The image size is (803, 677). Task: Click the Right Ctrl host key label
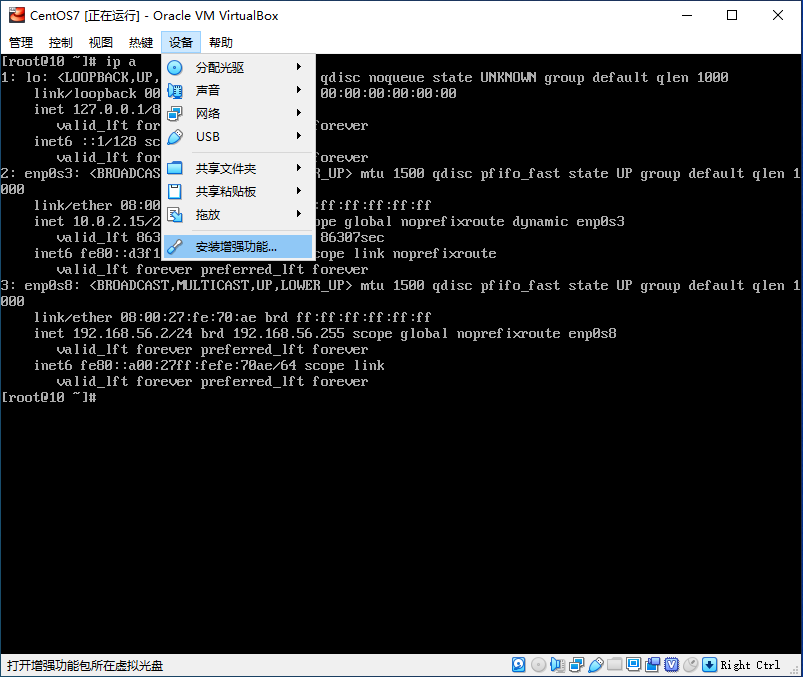750,665
